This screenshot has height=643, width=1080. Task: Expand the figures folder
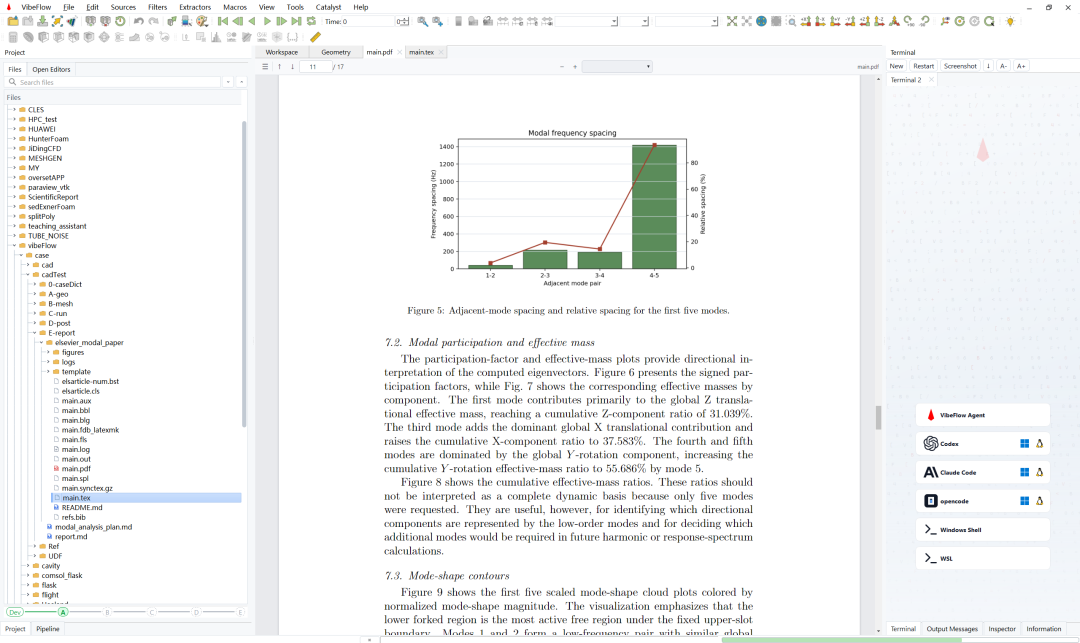pyautogui.click(x=48, y=352)
